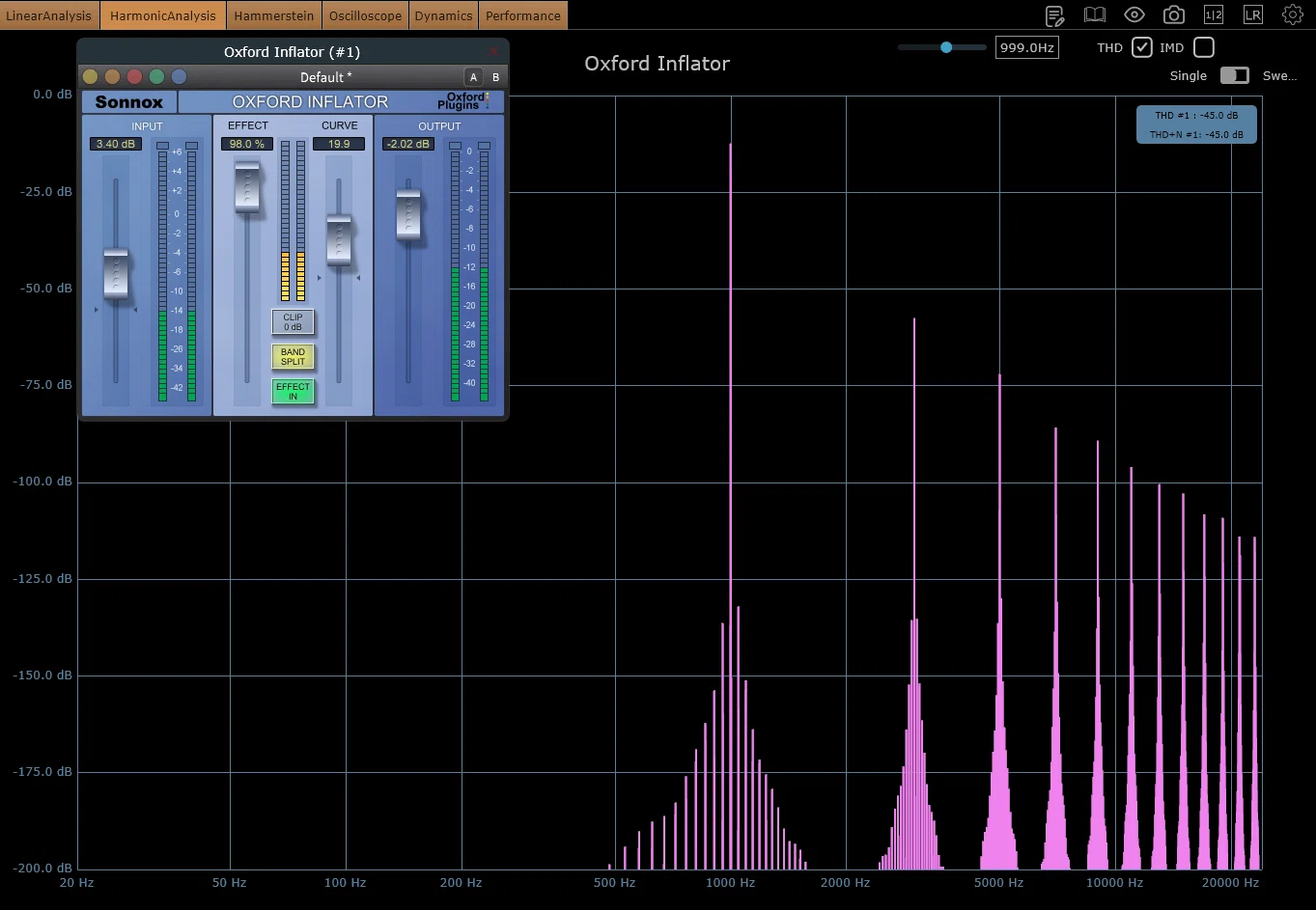Click the yellow preset dot in plugin header
Image resolution: width=1316 pixels, height=910 pixels.
pos(90,77)
